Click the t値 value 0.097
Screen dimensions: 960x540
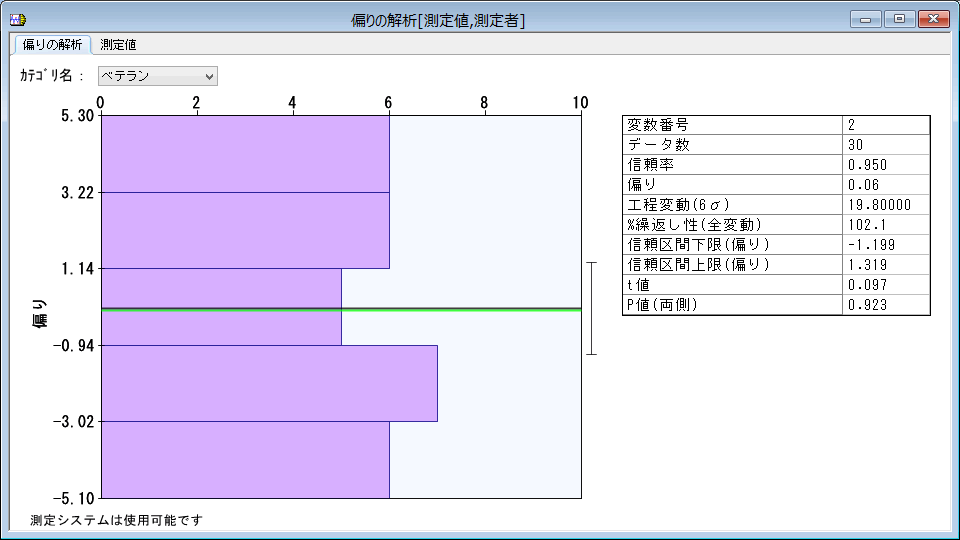(x=867, y=285)
